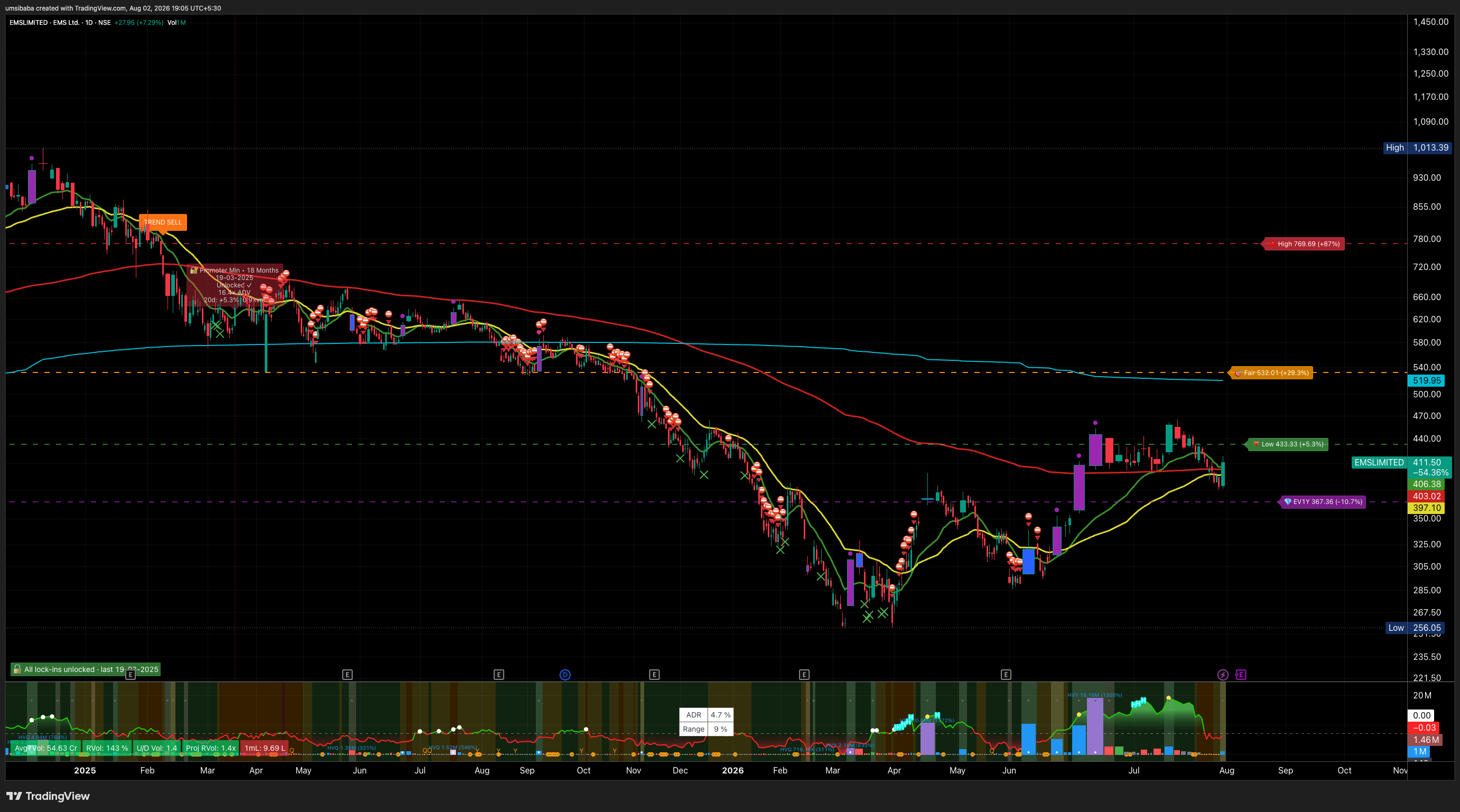
Task: Click the earnings E marker overlapping the lock-ins label
Action: pos(131,674)
